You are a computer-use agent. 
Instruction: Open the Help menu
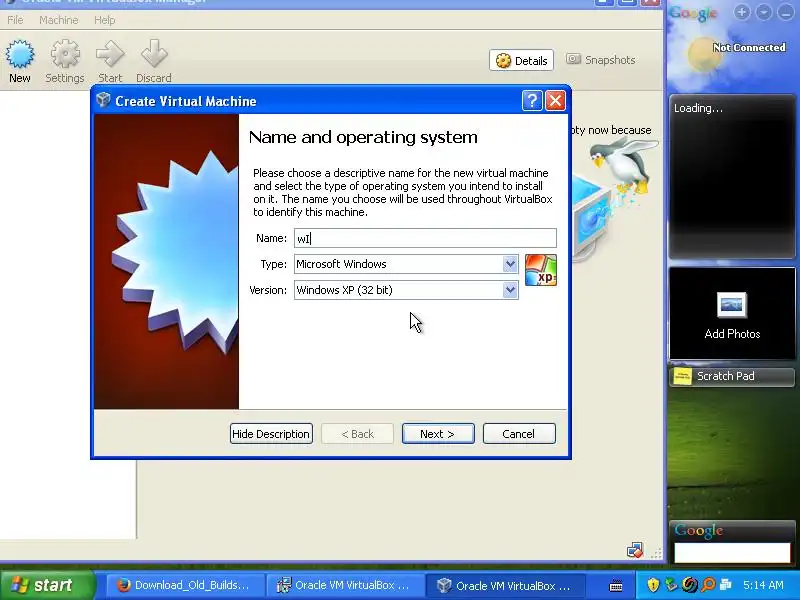click(105, 20)
